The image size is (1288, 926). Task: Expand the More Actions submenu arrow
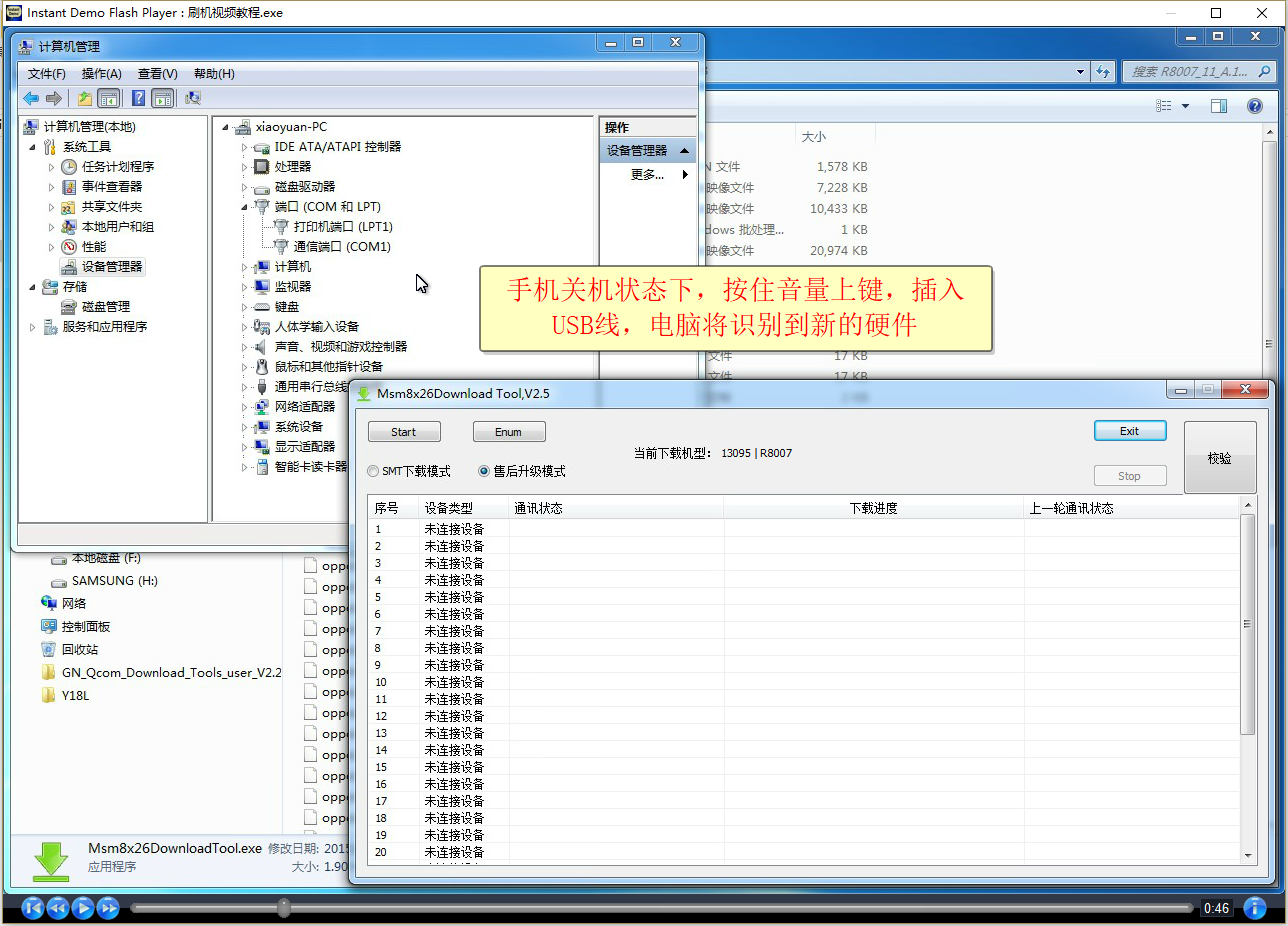point(685,174)
